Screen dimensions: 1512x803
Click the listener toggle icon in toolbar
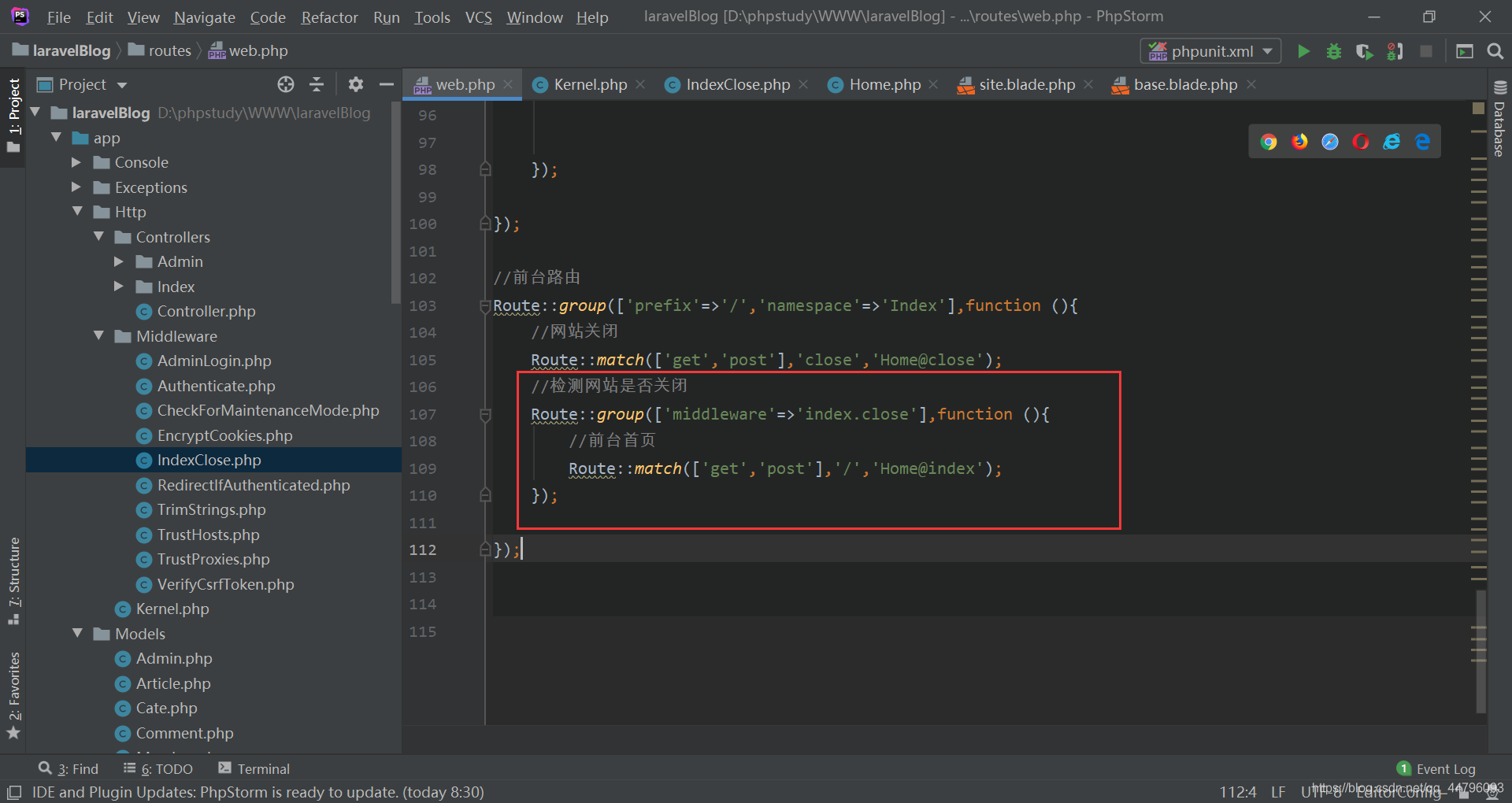pos(1395,51)
